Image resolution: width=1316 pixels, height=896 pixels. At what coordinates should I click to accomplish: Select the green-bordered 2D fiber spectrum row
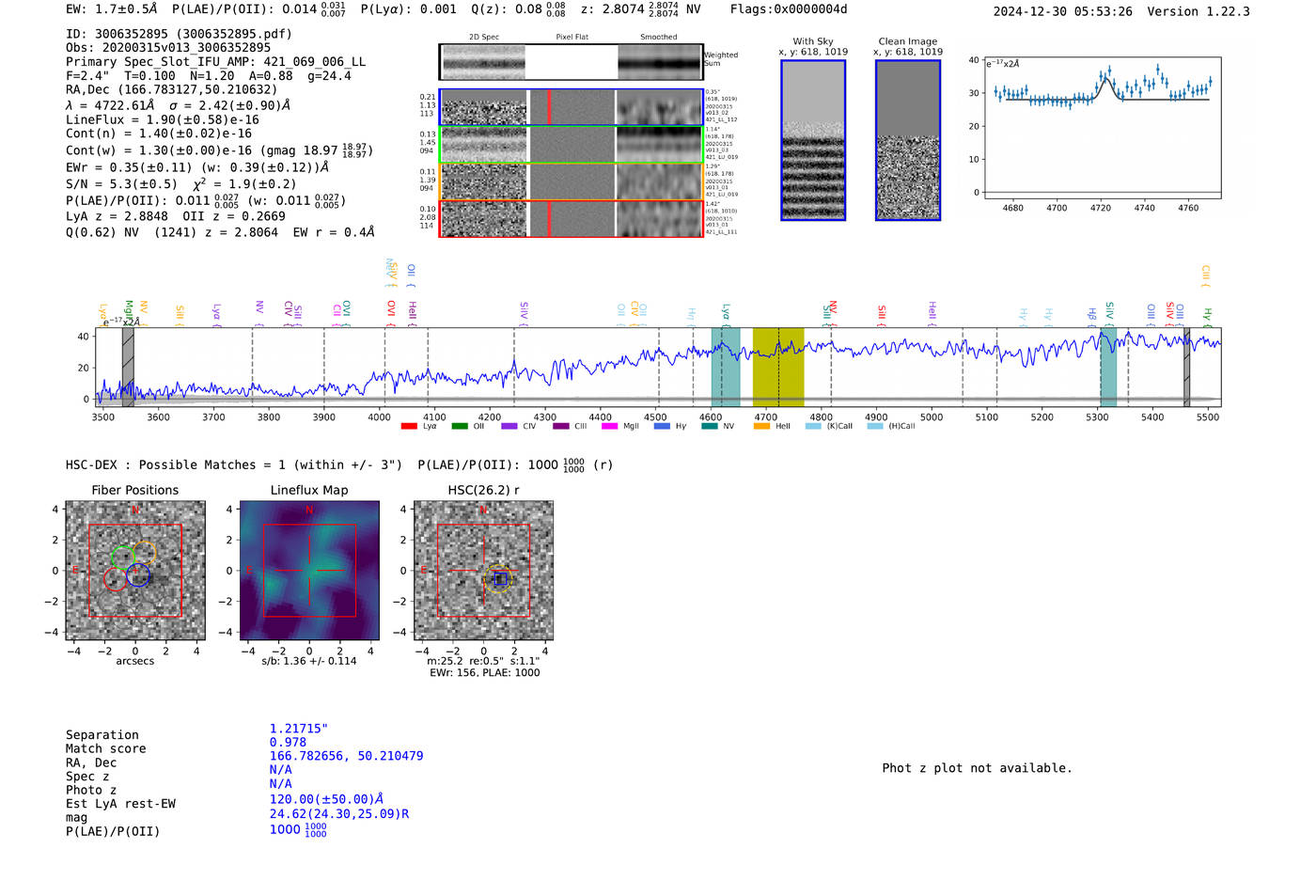pos(572,145)
